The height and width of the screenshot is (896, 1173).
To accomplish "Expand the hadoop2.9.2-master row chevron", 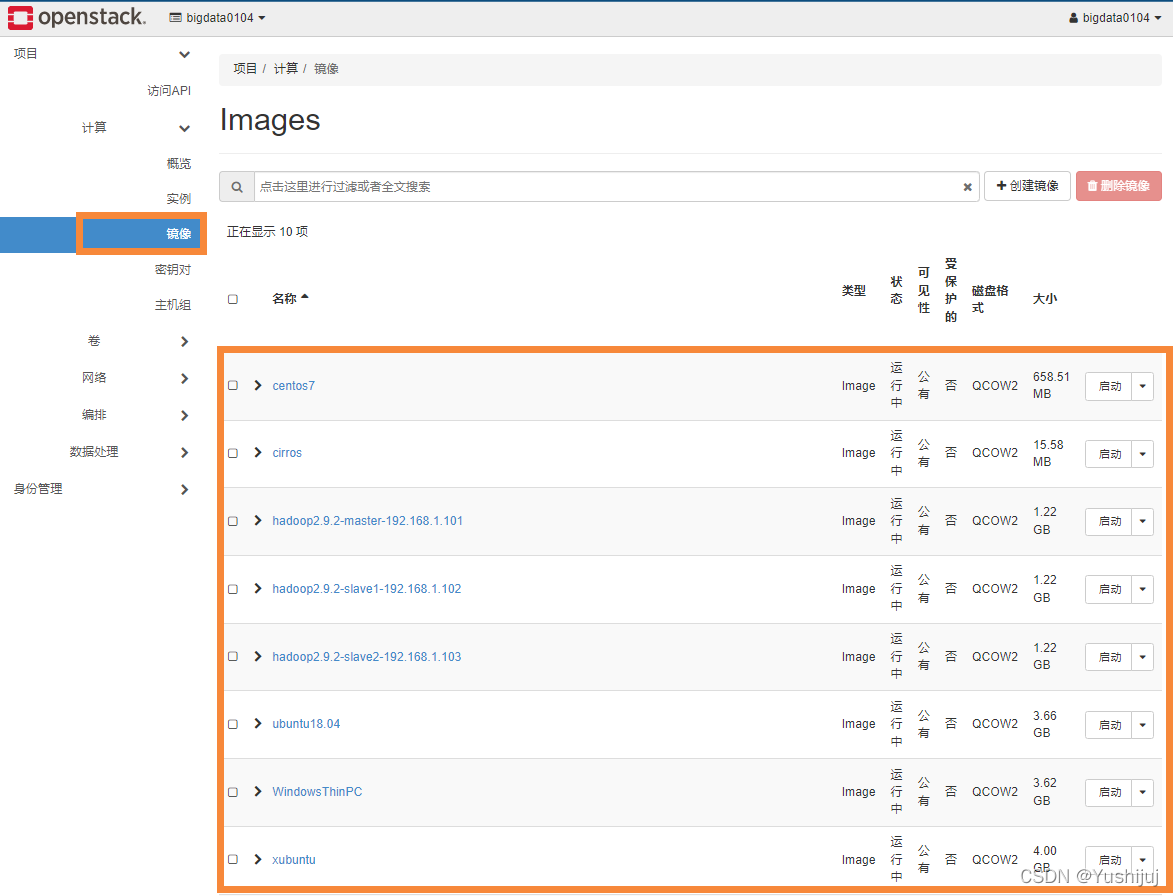I will (x=258, y=521).
